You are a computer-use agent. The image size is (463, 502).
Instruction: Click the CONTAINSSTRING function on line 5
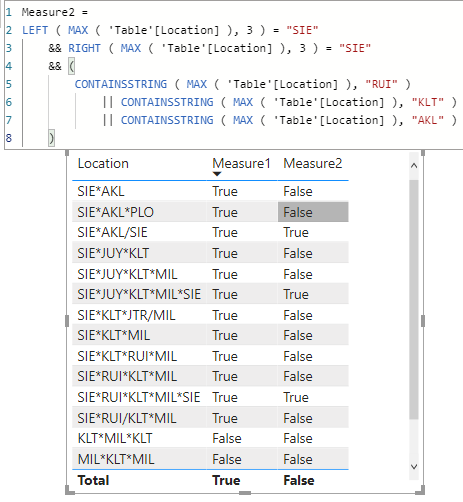point(121,84)
